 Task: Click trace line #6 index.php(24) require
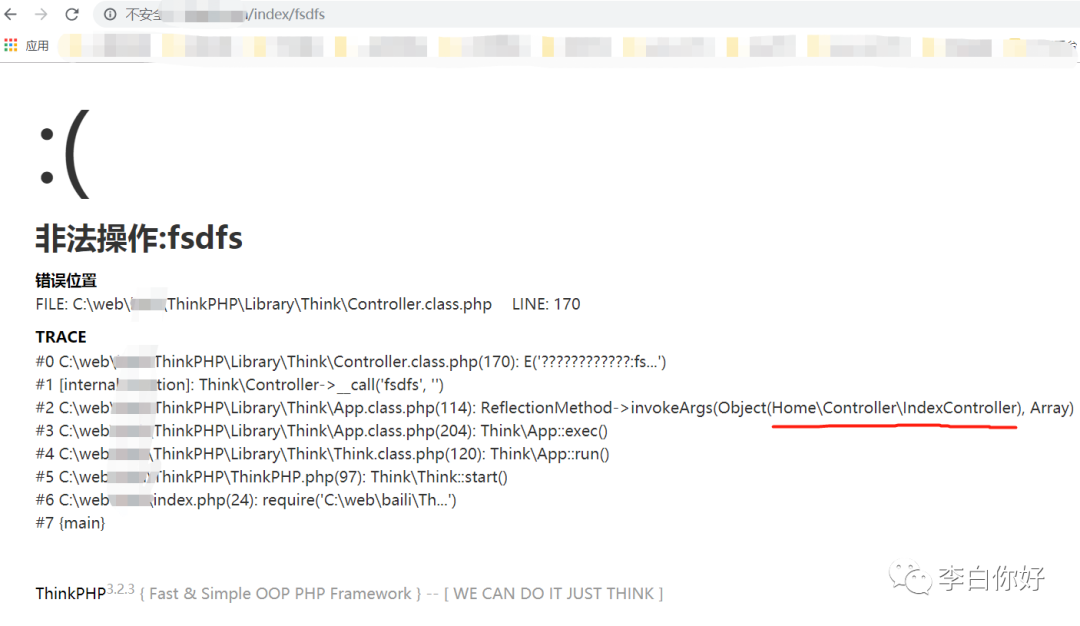[x=246, y=500]
